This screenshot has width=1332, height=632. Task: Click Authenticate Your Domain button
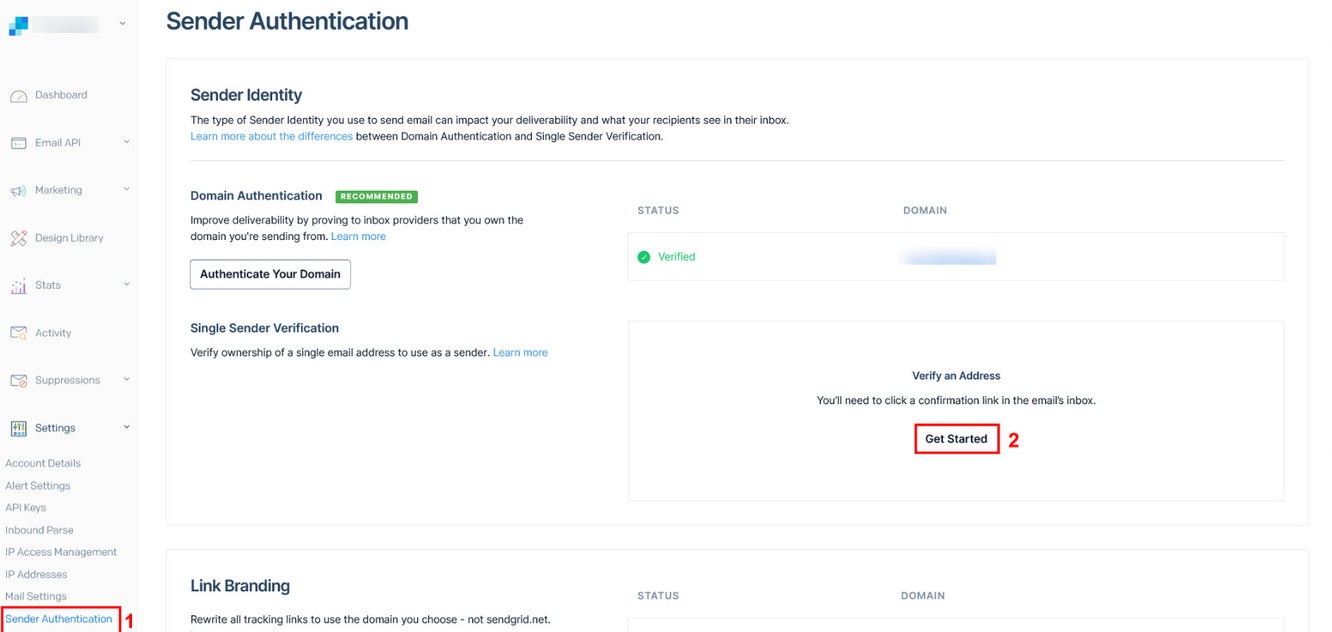(270, 274)
